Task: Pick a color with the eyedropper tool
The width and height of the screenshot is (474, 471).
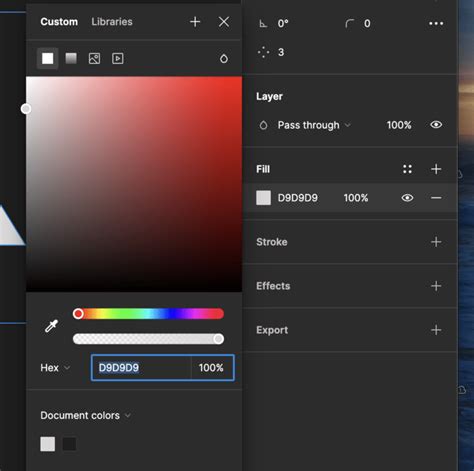Action: (52, 326)
